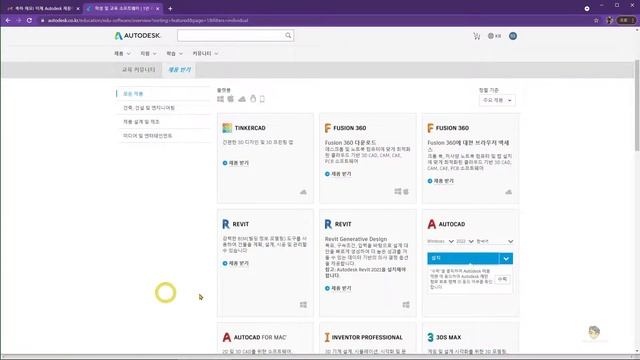Select the second sidebar category
Image resolution: width=640 pixels, height=360 pixels.
point(149,108)
